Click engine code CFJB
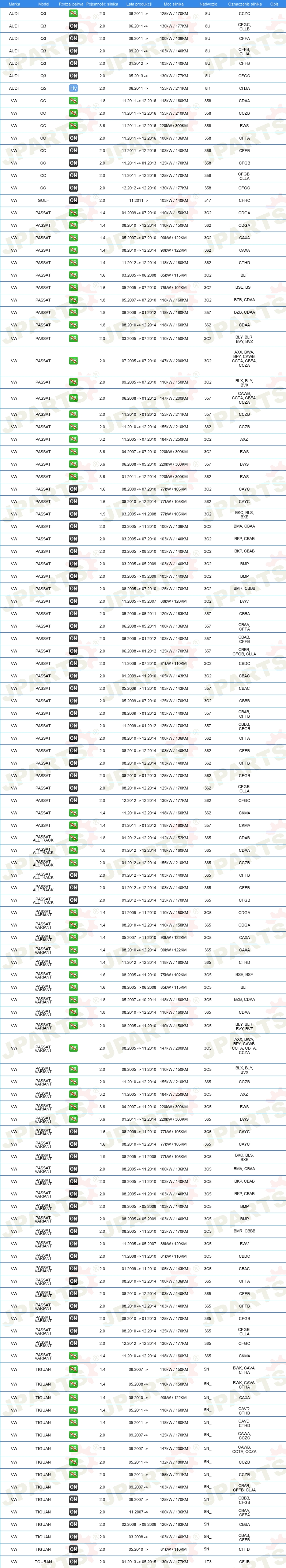 pos(244,1562)
